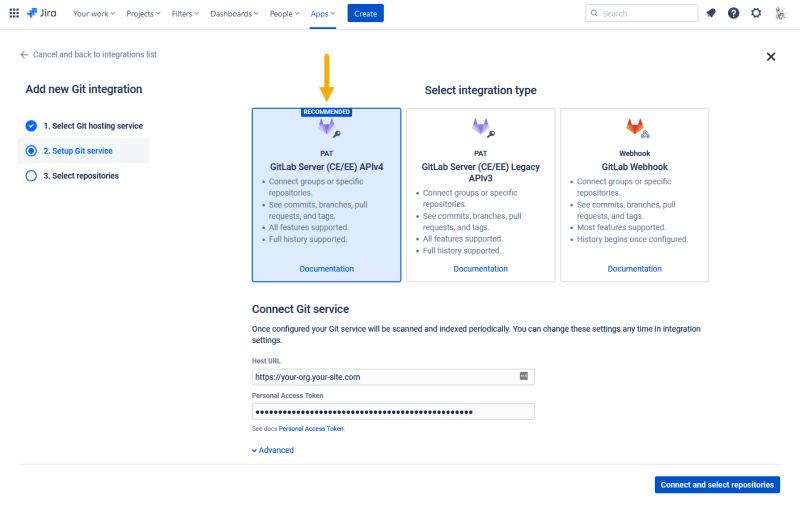Click the Host URL field's autofill icon
This screenshot has height=508, width=800.
tap(524, 376)
